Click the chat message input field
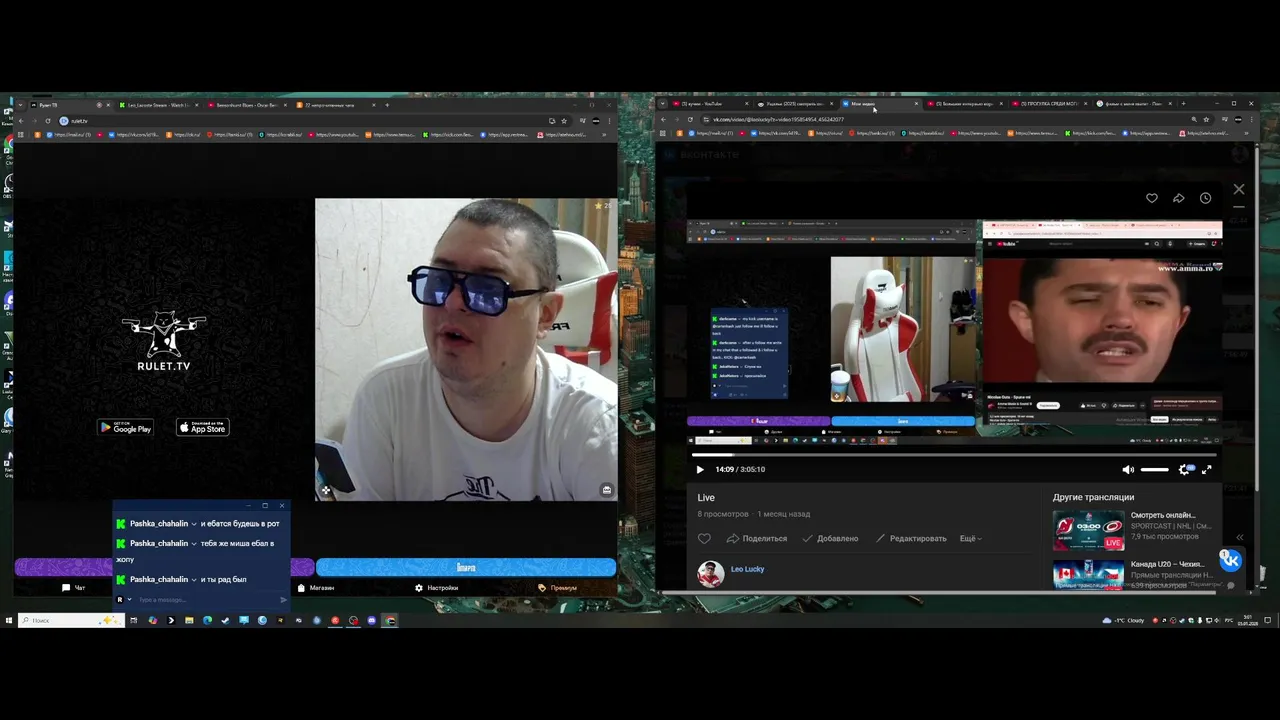Image resolution: width=1280 pixels, height=720 pixels. [x=205, y=600]
